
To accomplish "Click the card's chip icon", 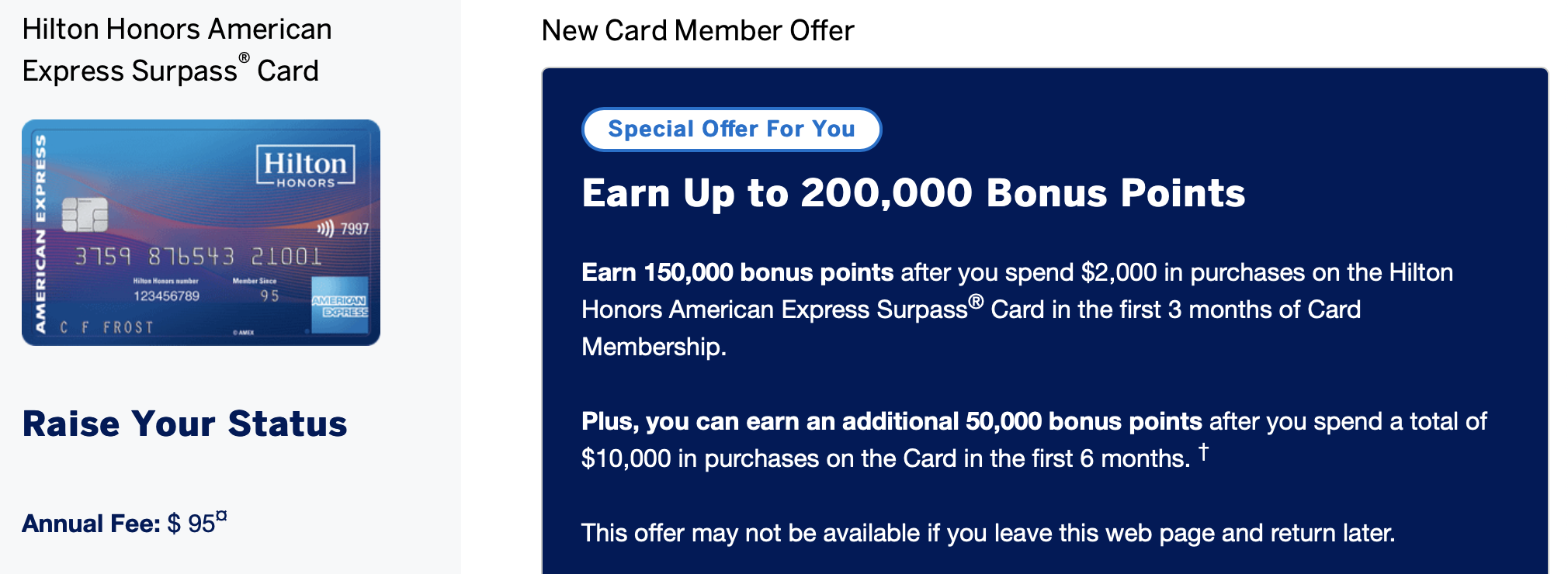I will pyautogui.click(x=85, y=214).
